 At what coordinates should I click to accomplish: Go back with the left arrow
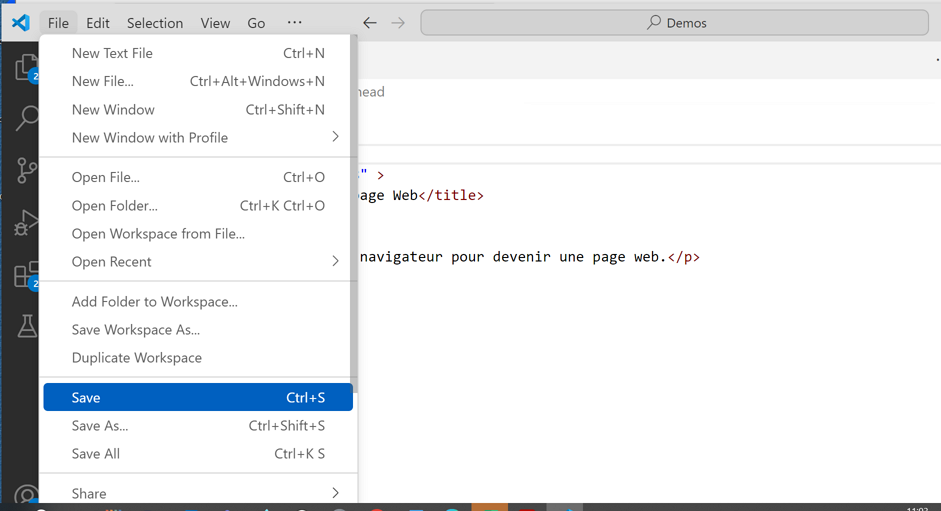point(370,23)
